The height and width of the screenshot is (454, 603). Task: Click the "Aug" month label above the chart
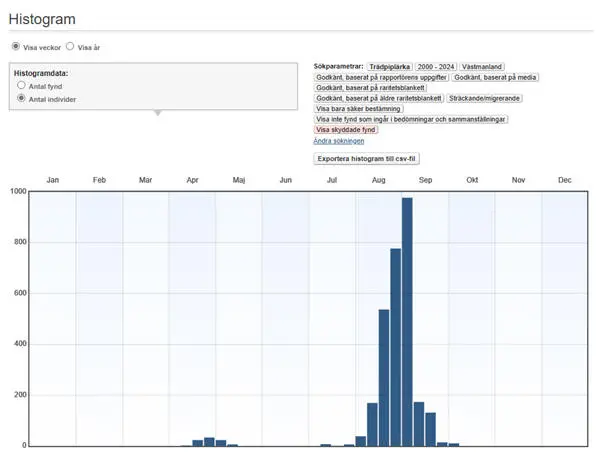(379, 180)
